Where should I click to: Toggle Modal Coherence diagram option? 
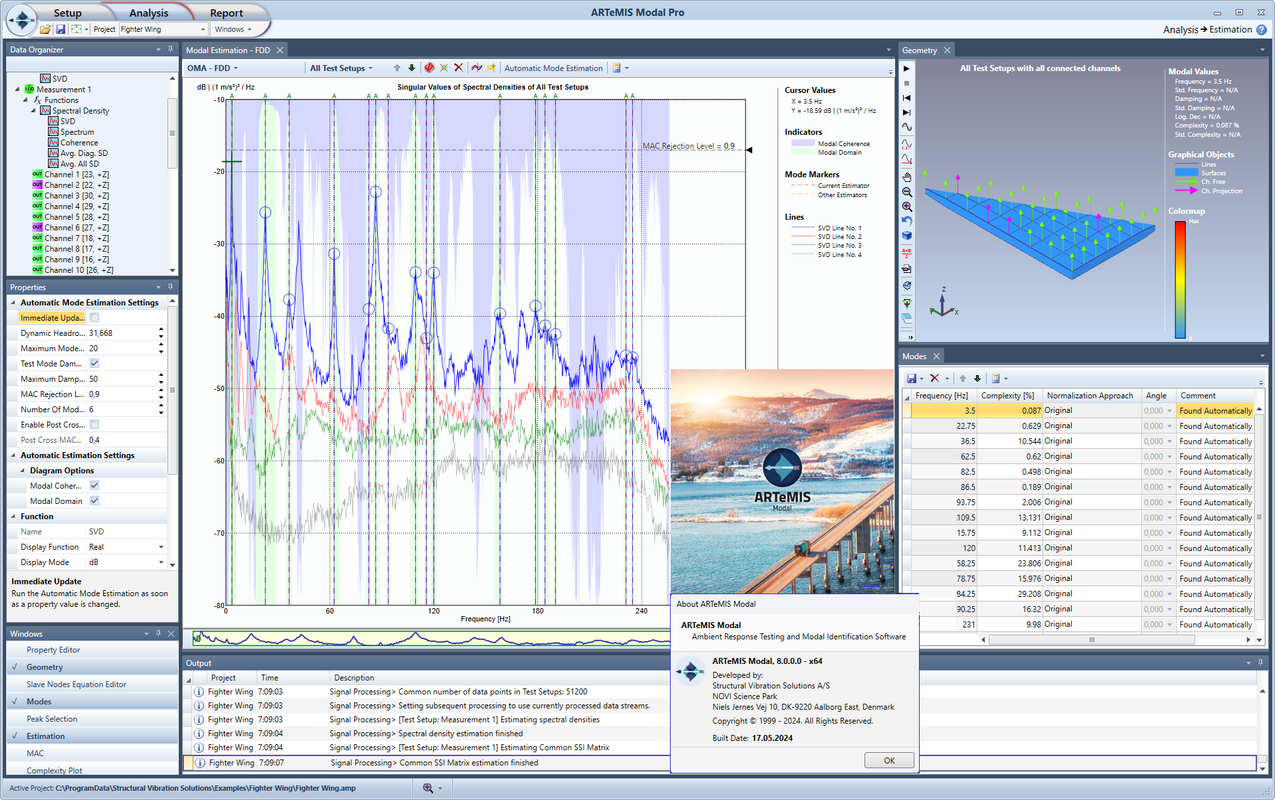coord(95,486)
